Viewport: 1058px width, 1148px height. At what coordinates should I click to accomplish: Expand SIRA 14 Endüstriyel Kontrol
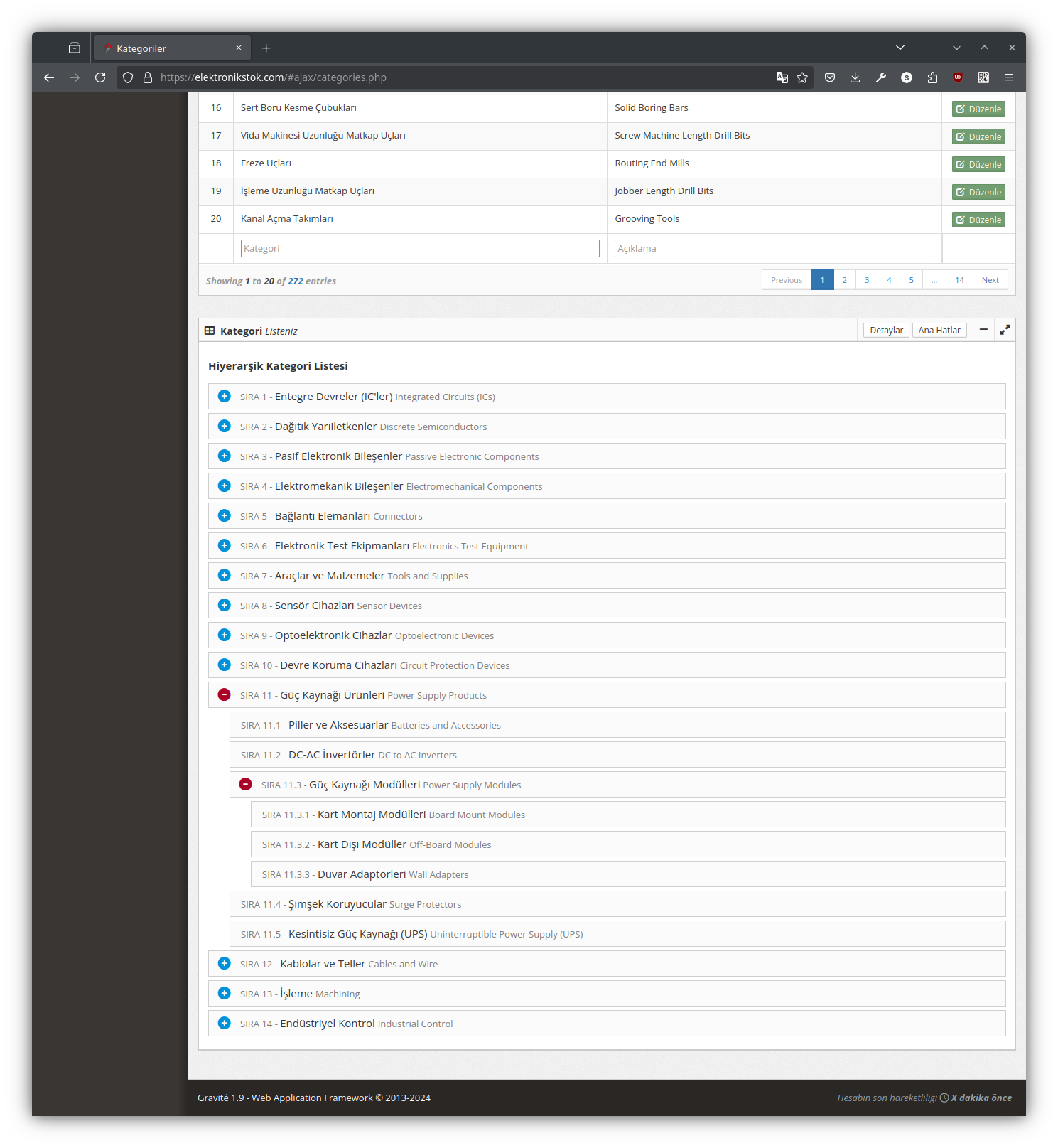[x=225, y=1023]
